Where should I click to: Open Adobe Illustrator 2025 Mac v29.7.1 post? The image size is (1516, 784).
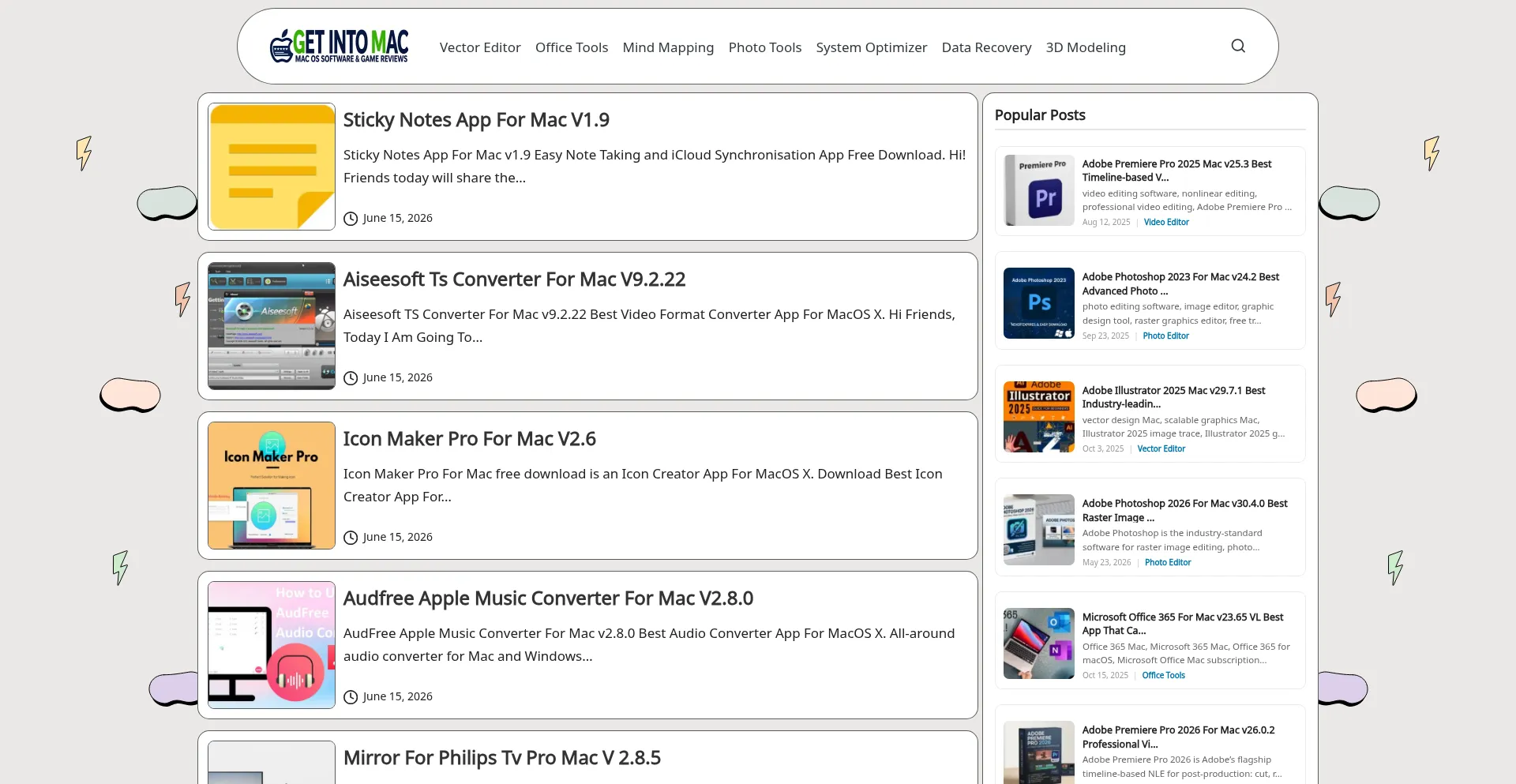pos(1173,397)
